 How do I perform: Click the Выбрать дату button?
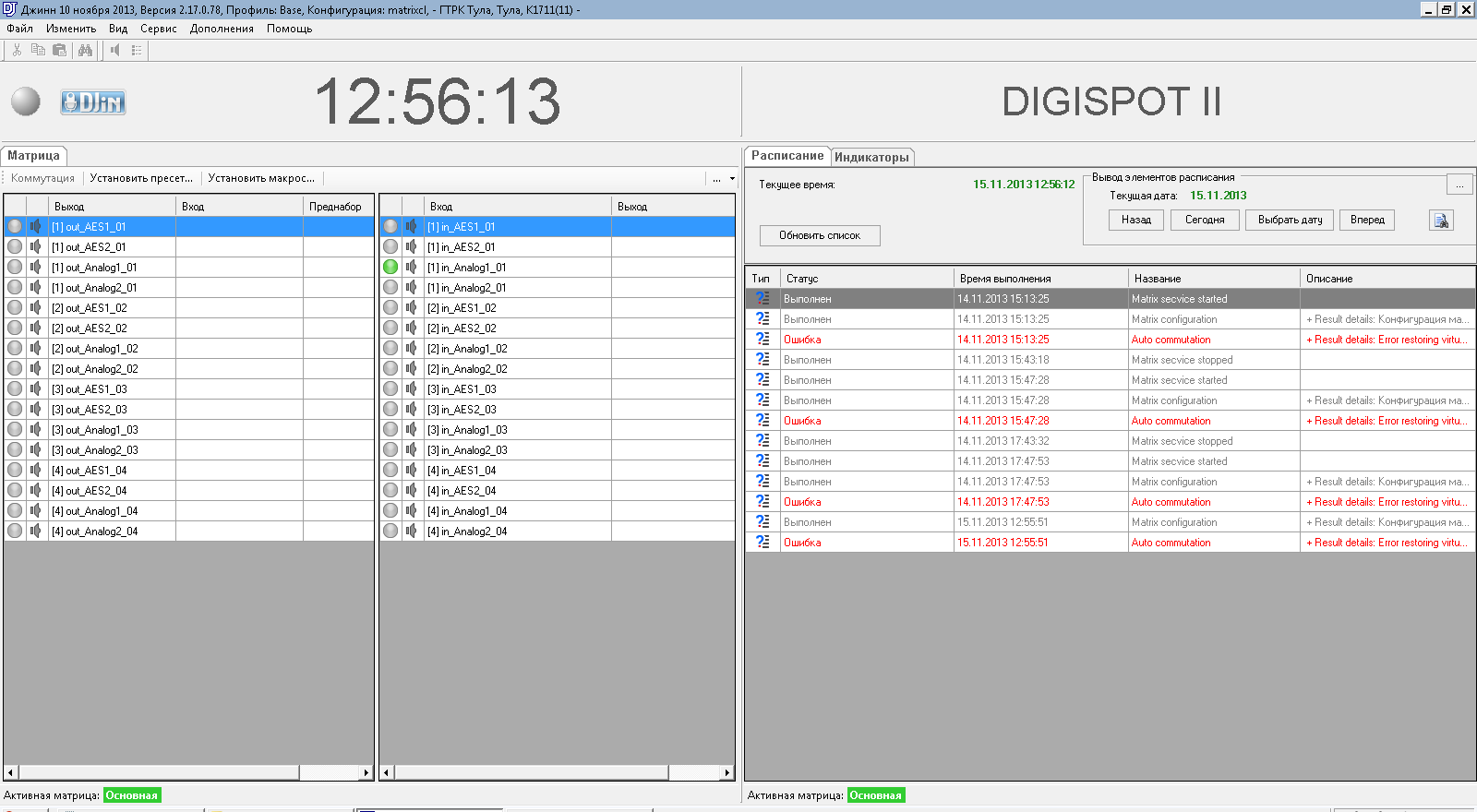pos(1290,220)
